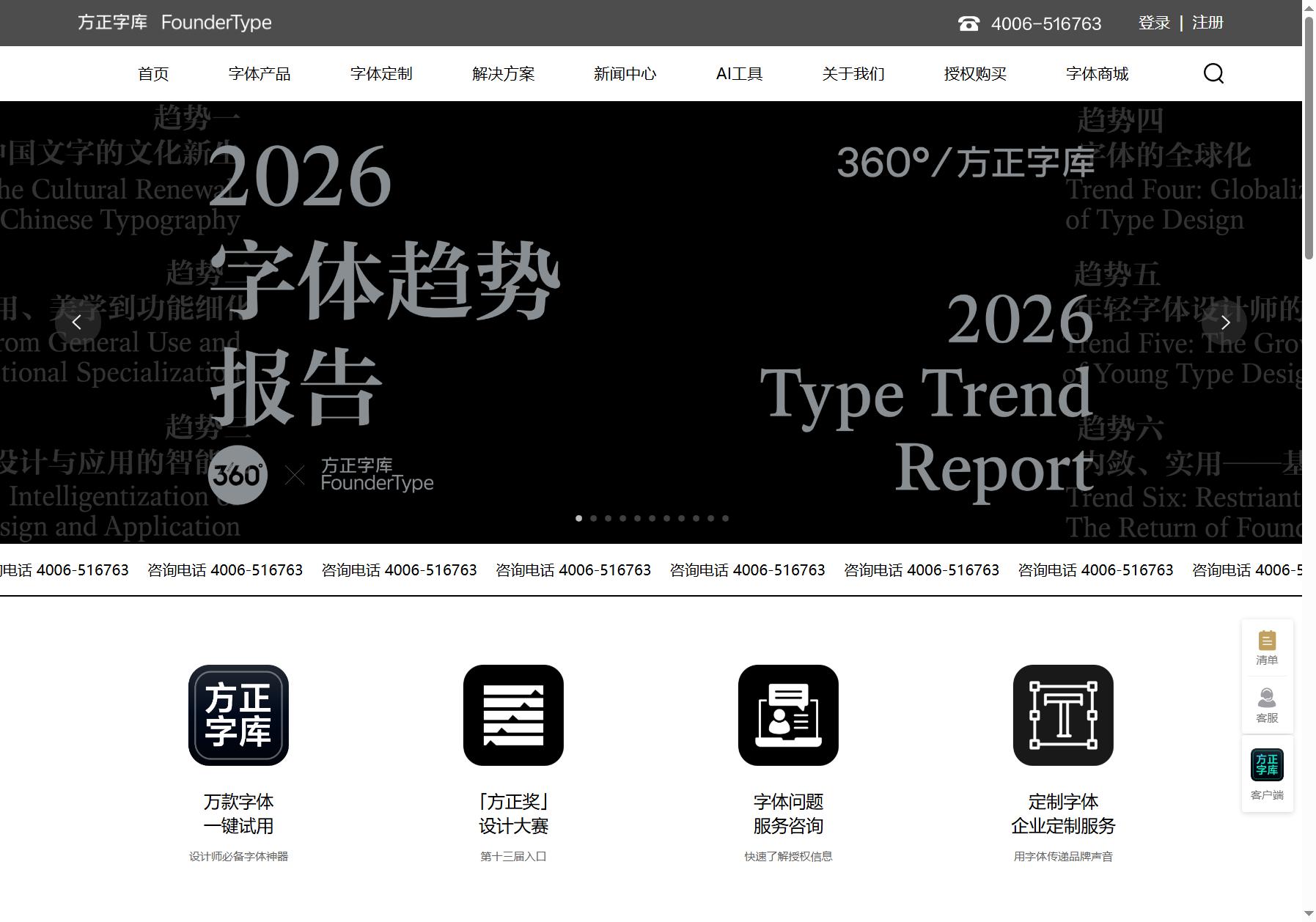Click the header phone number 4006-516763
The width and height of the screenshot is (1316, 922).
pyautogui.click(x=1045, y=23)
